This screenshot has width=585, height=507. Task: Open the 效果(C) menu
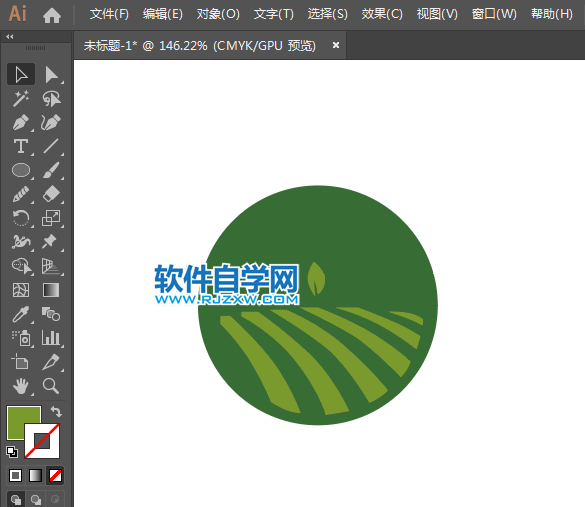pyautogui.click(x=382, y=14)
